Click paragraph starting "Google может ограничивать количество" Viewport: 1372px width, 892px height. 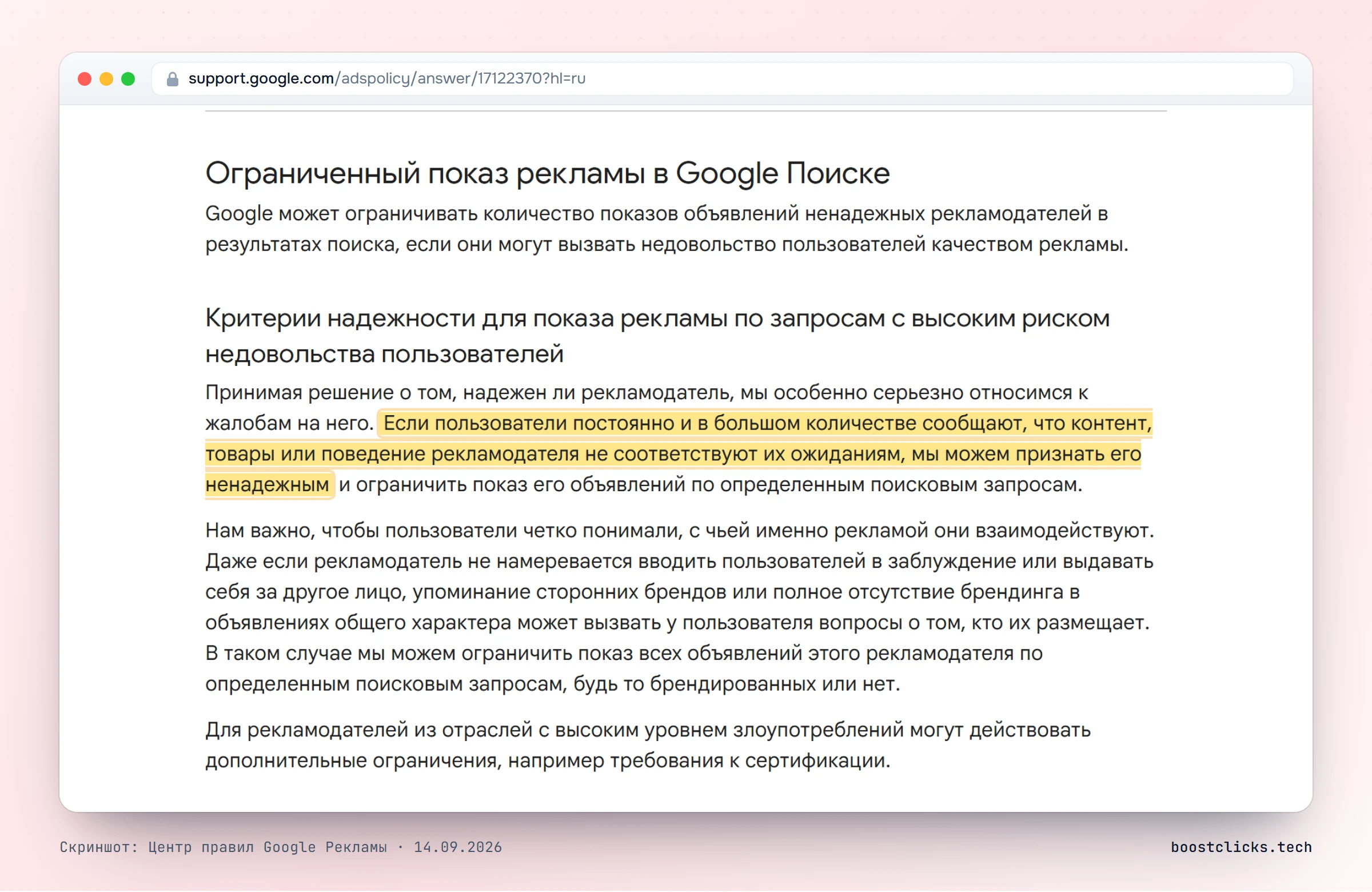(667, 229)
